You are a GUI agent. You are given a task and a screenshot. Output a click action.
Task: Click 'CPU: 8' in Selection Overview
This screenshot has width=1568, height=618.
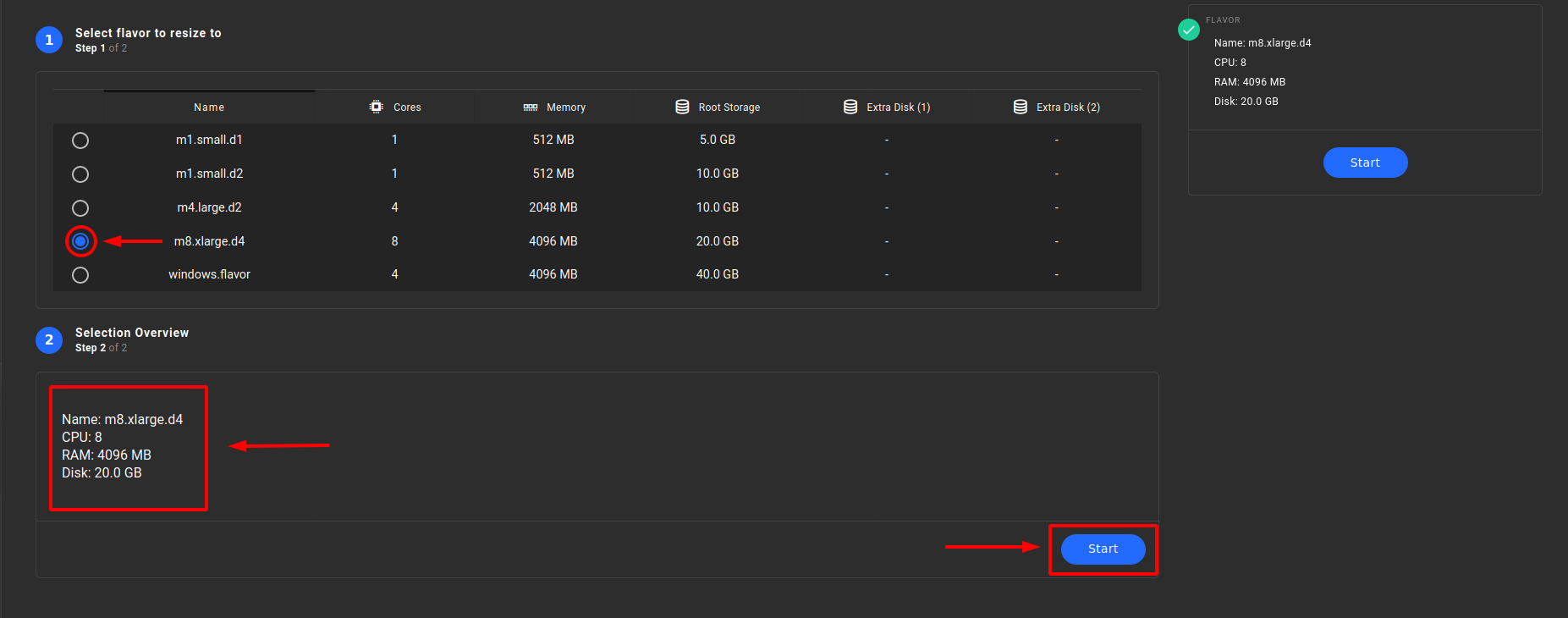82,437
